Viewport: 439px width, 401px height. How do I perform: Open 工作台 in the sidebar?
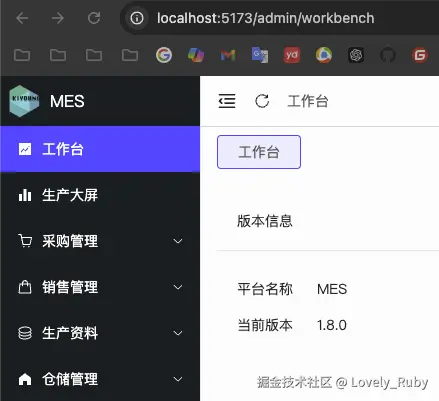click(100, 149)
